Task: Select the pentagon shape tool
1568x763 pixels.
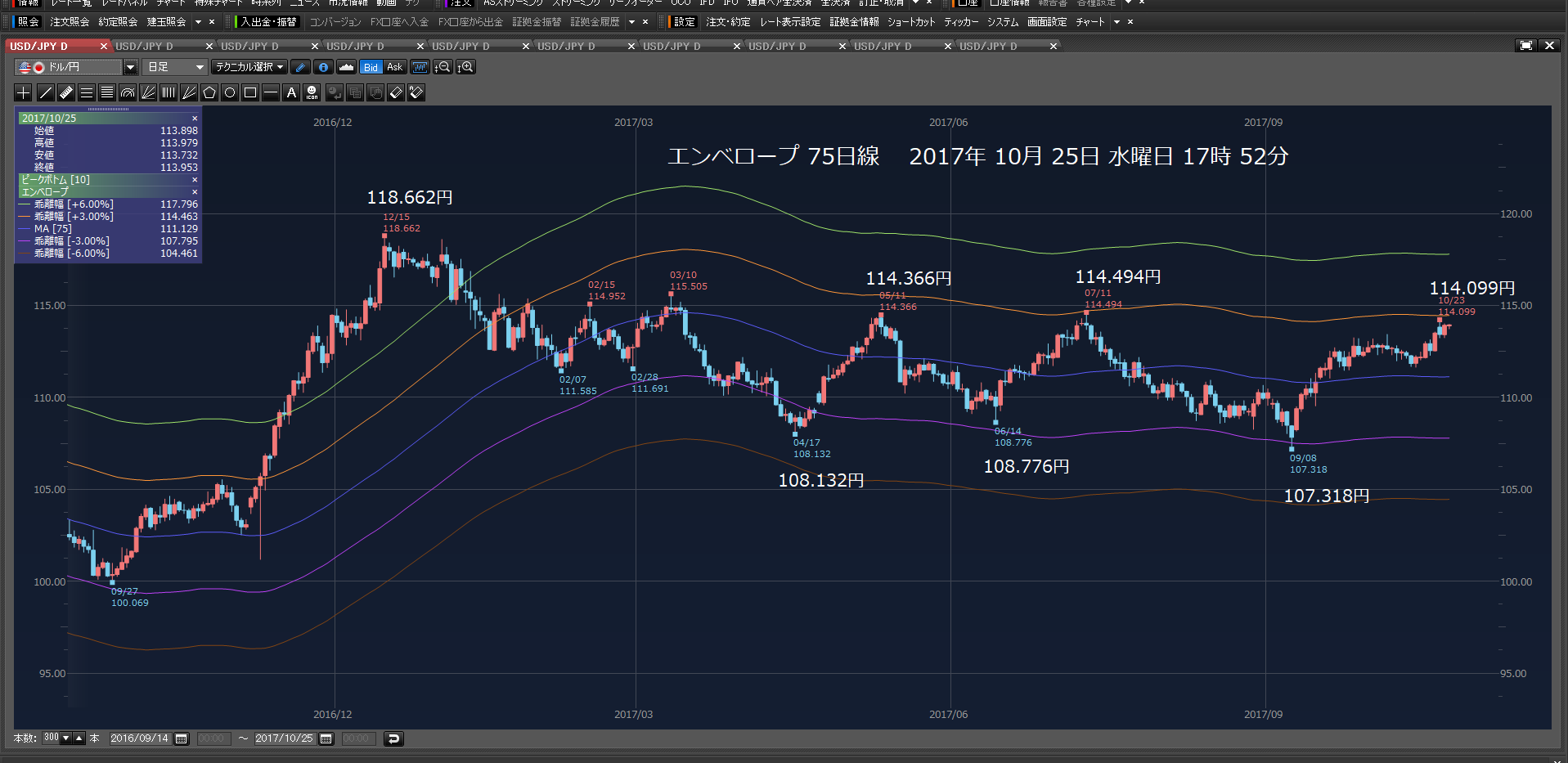Action: tap(209, 92)
